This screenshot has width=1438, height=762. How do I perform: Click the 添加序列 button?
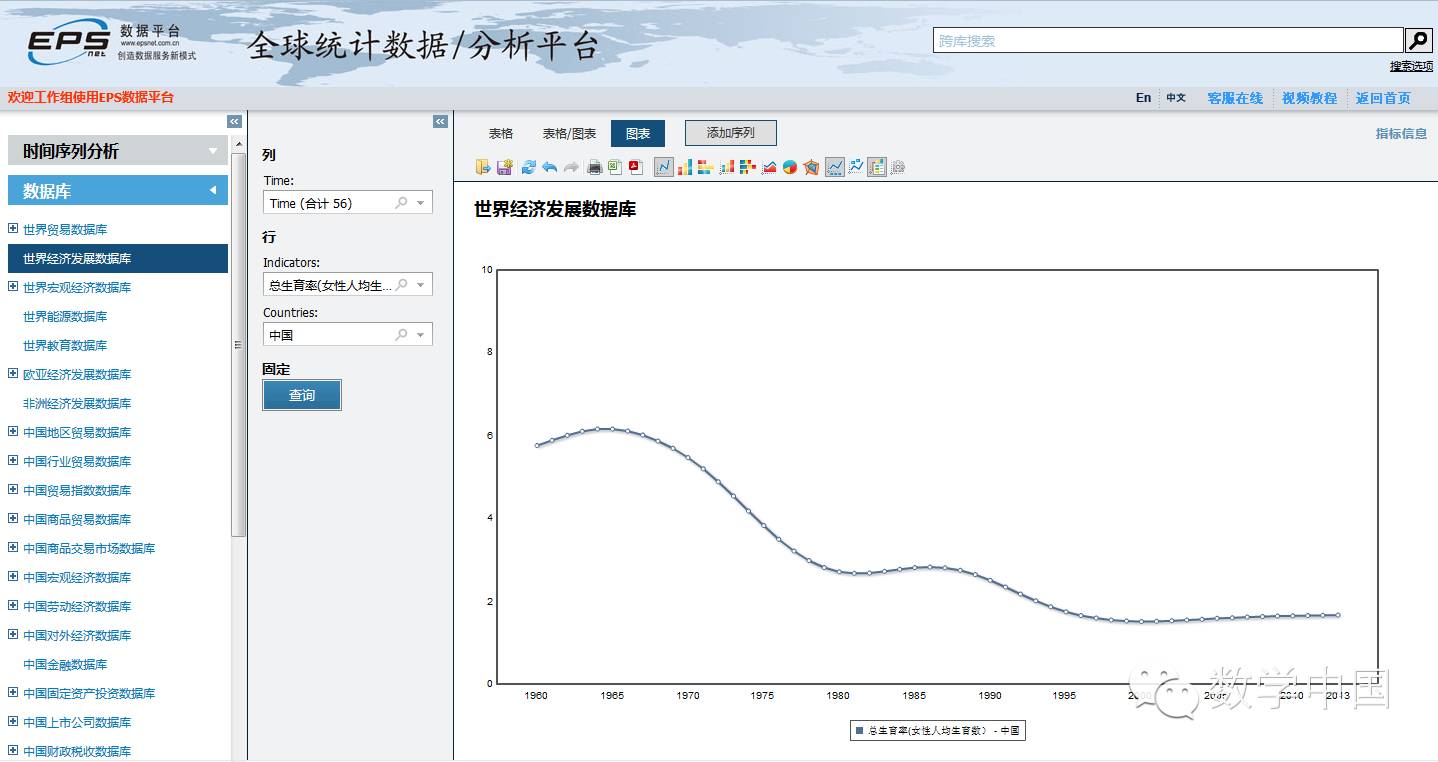(730, 133)
